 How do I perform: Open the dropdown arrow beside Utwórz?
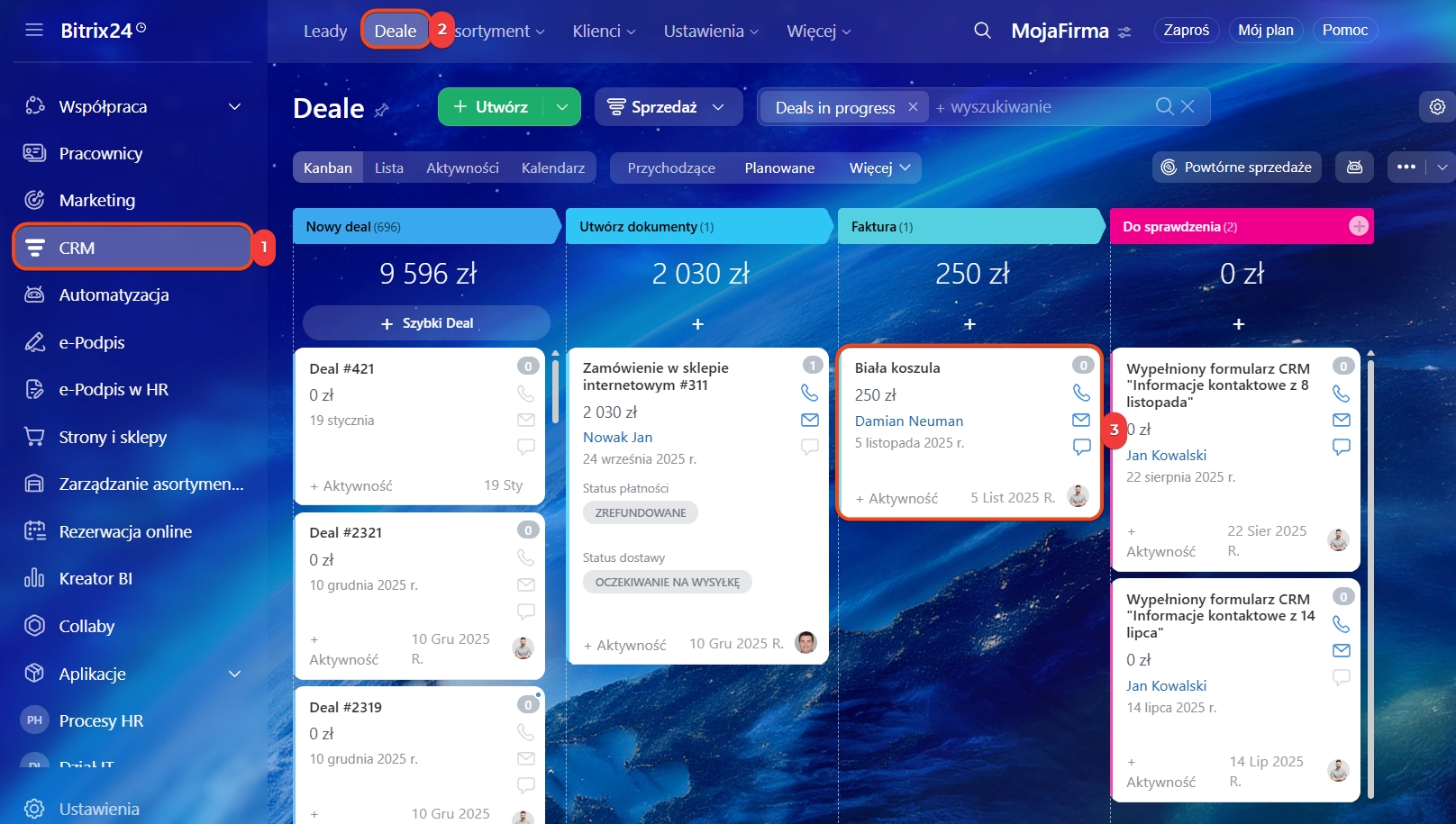562,107
